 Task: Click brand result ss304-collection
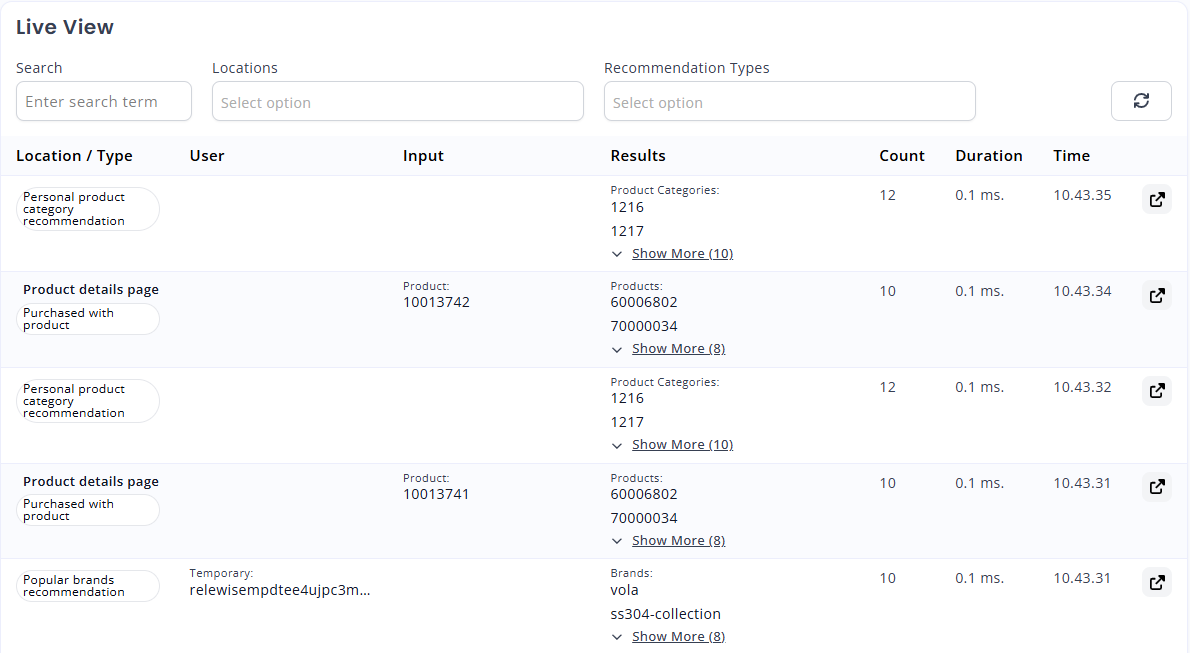[666, 614]
